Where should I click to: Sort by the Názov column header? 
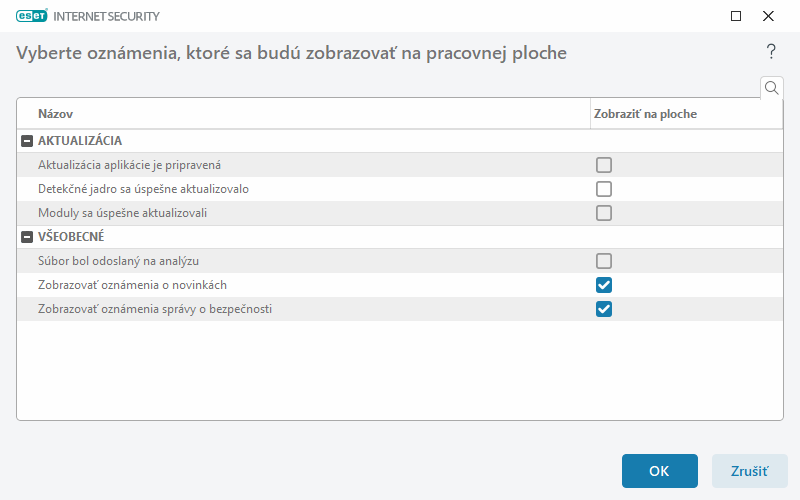click(x=56, y=114)
